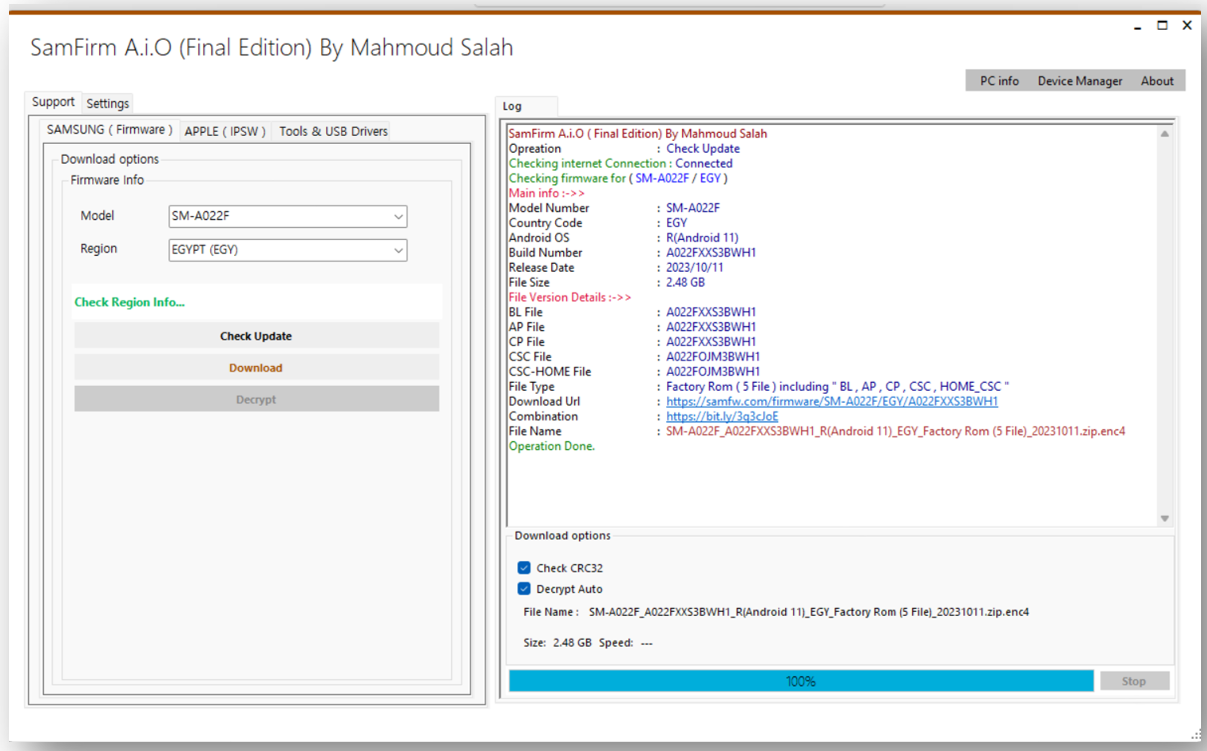Click the Main info :->> log heading
The width and height of the screenshot is (1207, 751).
(x=547, y=193)
